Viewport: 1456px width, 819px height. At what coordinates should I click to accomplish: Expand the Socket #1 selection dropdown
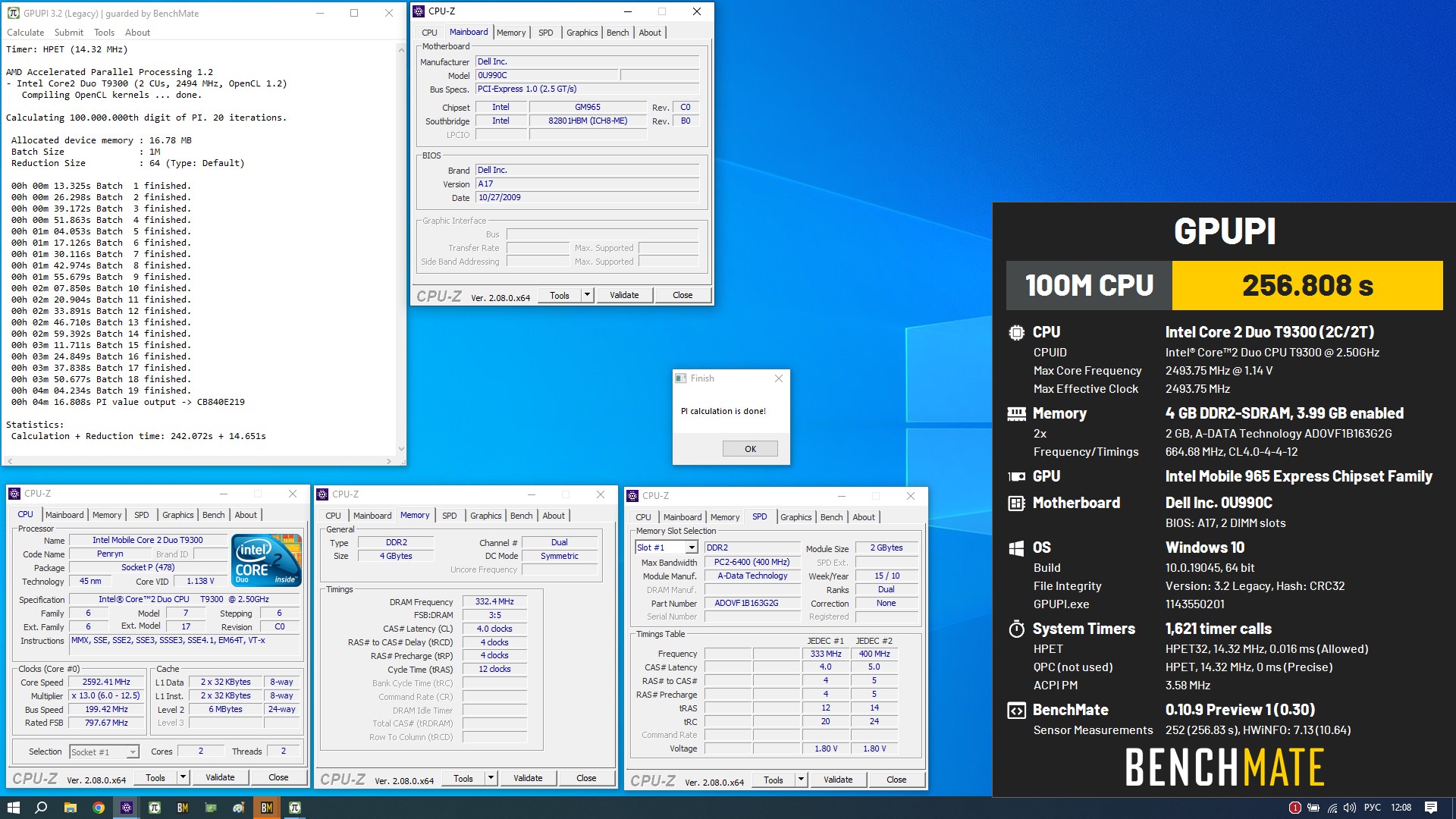(133, 752)
